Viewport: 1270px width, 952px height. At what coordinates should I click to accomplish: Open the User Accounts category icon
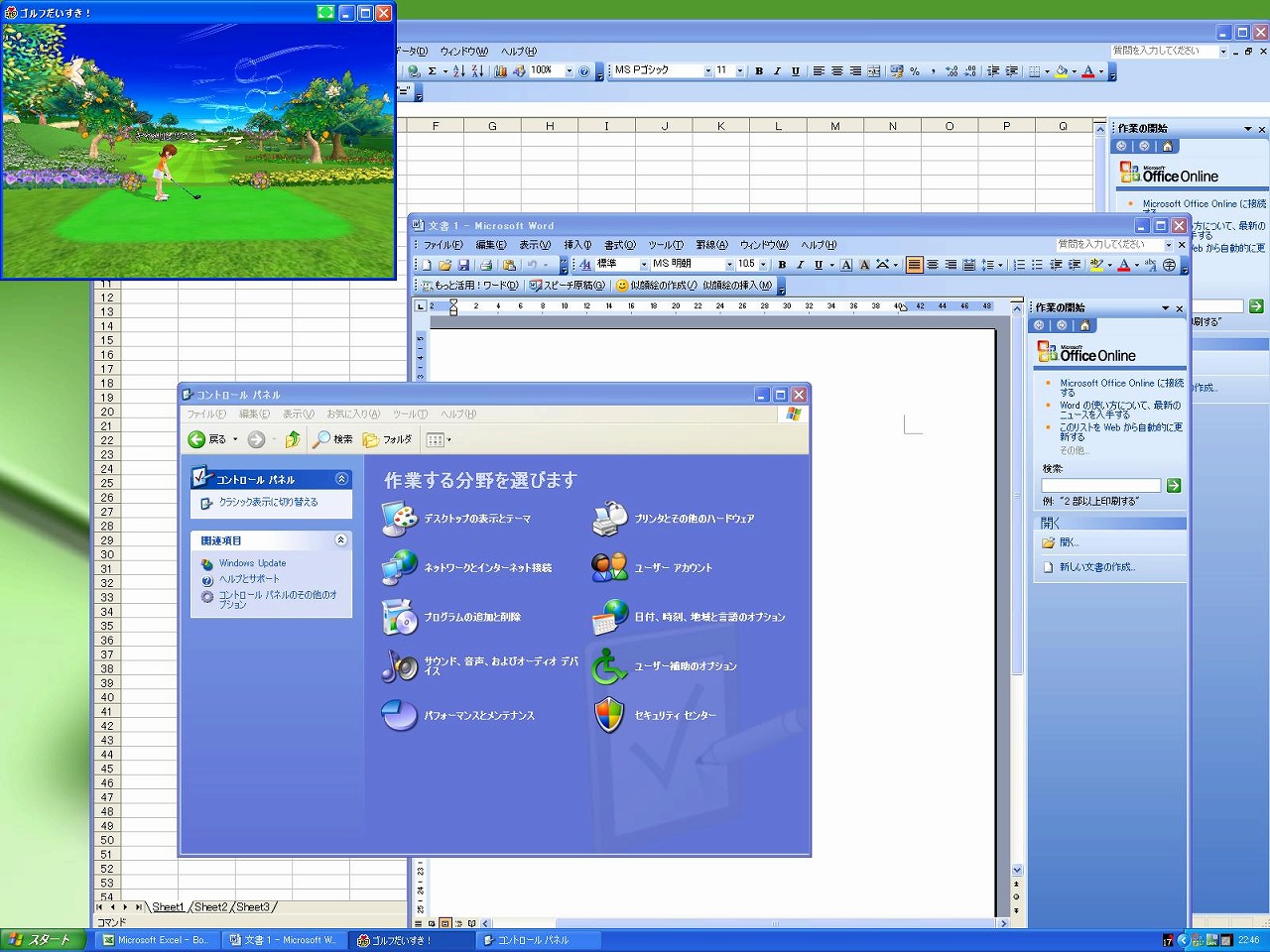(609, 567)
